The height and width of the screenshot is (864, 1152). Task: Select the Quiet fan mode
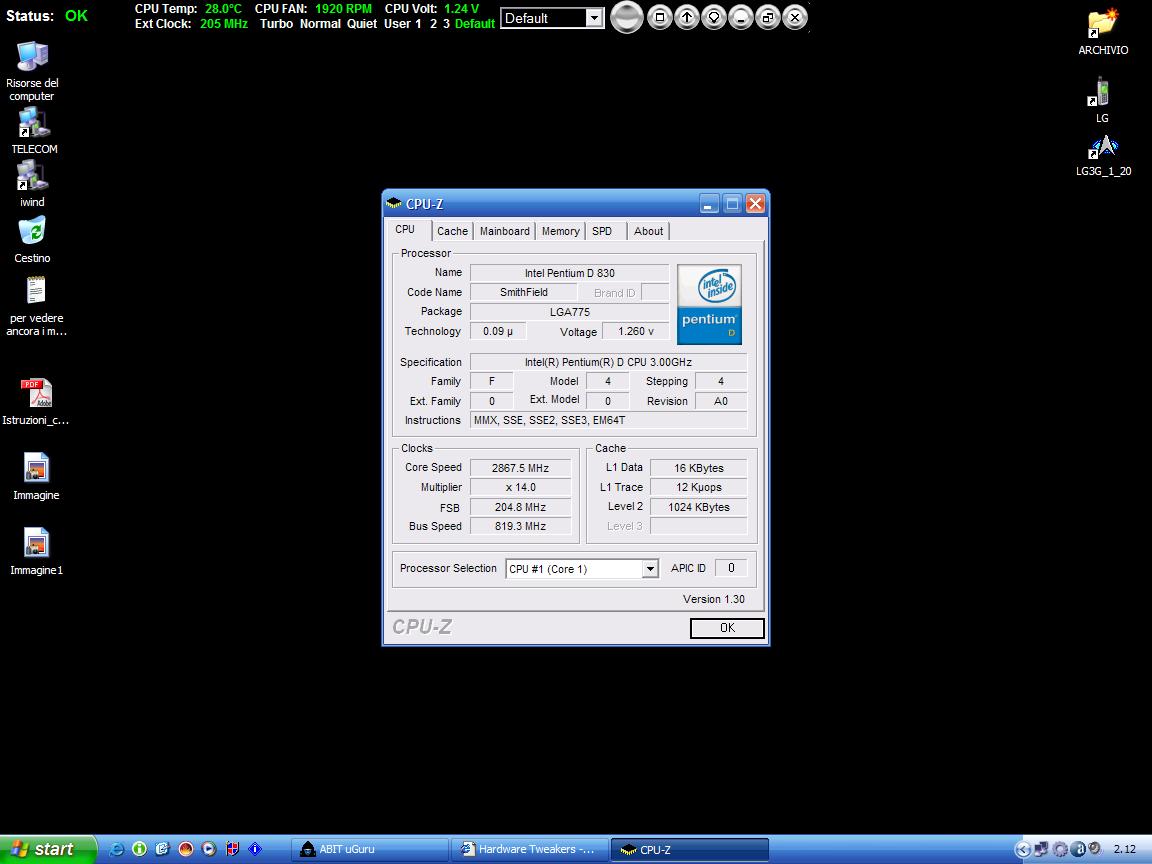pos(362,24)
